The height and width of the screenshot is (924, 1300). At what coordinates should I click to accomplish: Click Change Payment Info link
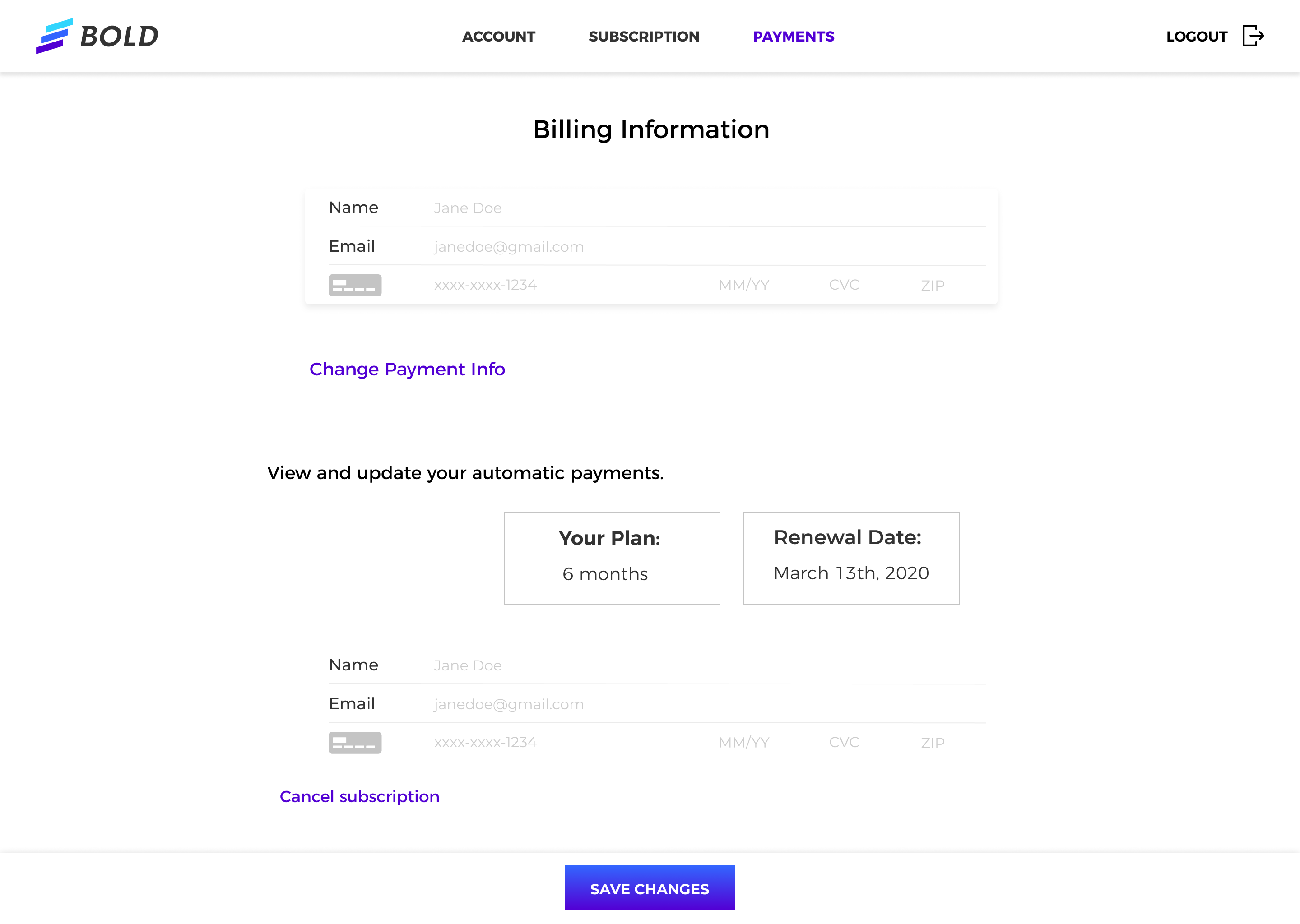click(x=407, y=369)
